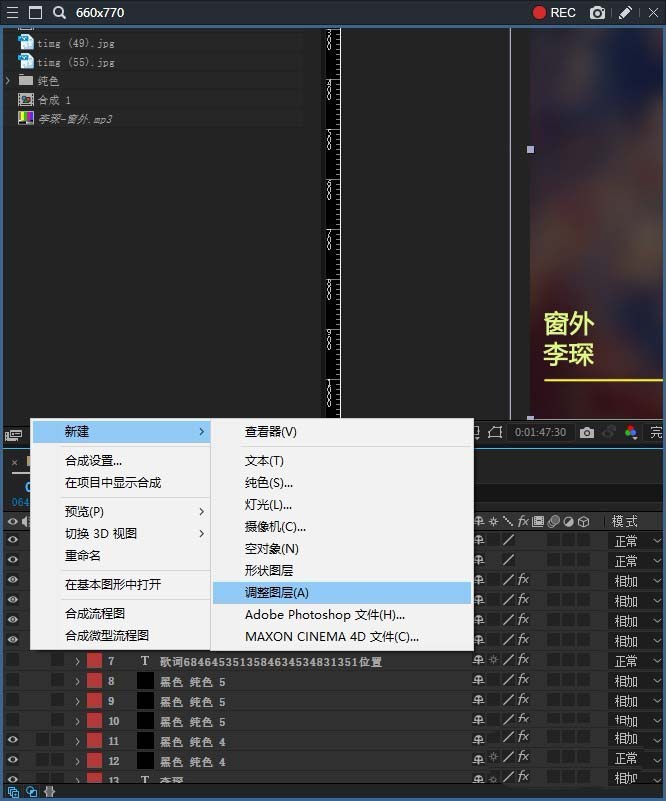Click the frame blending filmstrip column header

(x=538, y=522)
